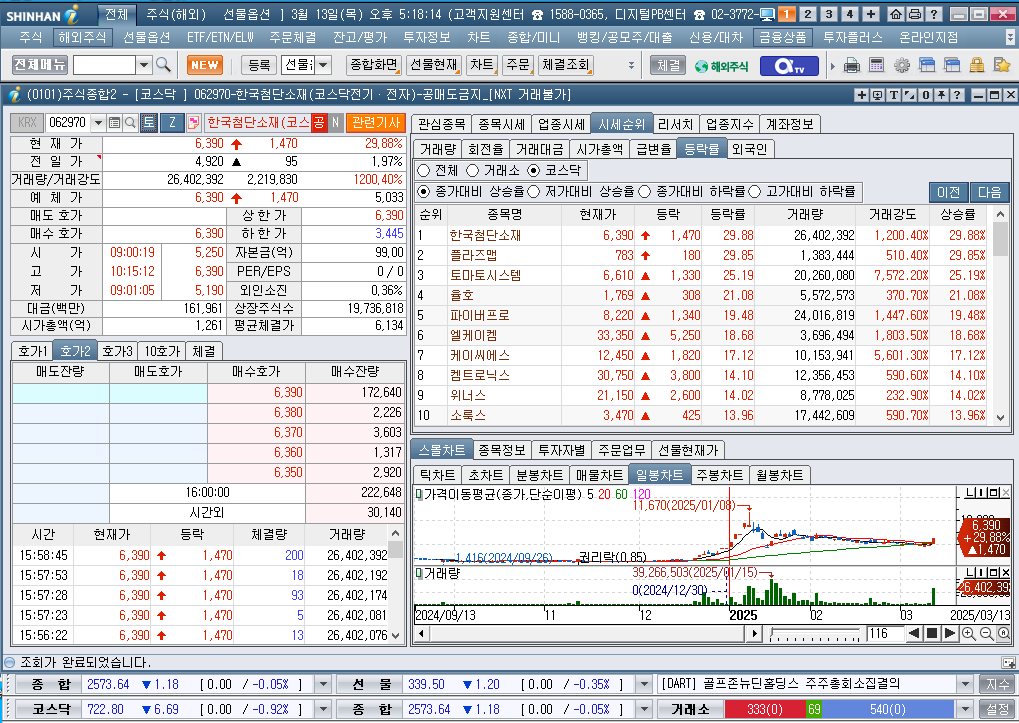This screenshot has width=1019, height=723.
Task: Click the orange 관련기사 button
Action: click(x=376, y=122)
